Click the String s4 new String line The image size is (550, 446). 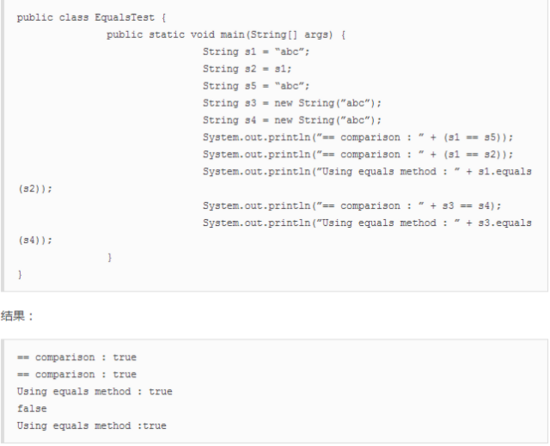(x=292, y=120)
